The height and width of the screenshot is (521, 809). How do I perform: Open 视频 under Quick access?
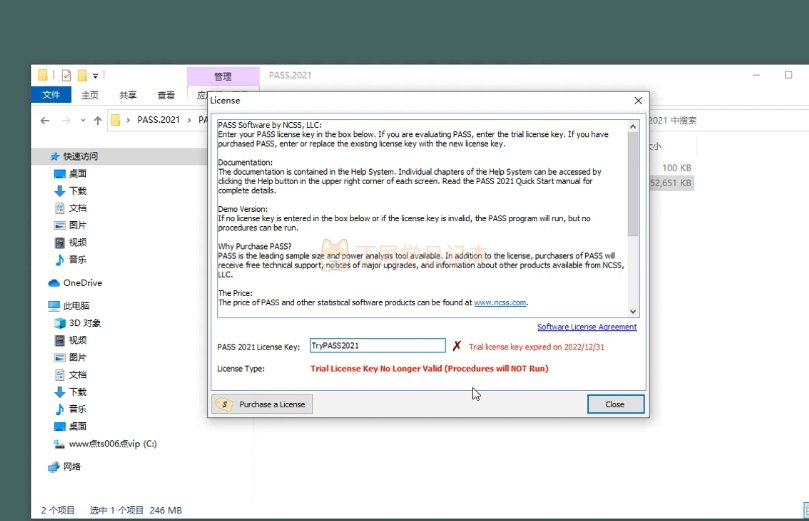click(x=78, y=242)
